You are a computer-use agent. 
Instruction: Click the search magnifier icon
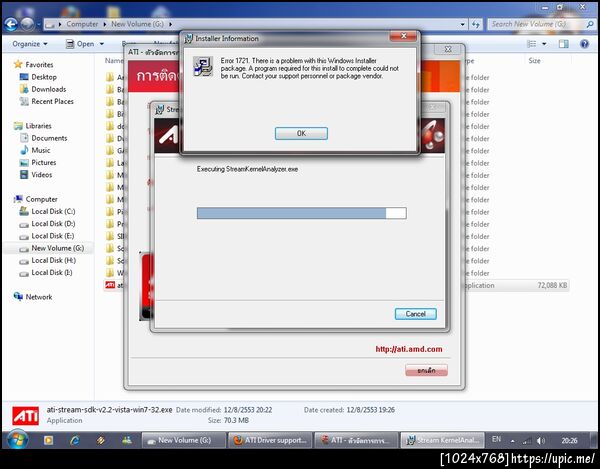[590, 24]
